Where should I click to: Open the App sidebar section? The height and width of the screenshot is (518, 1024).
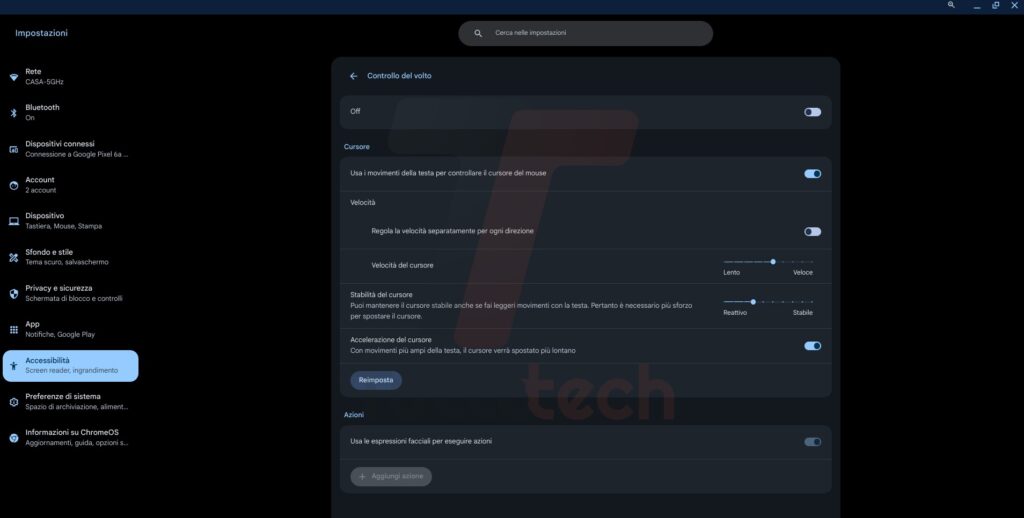coord(71,330)
